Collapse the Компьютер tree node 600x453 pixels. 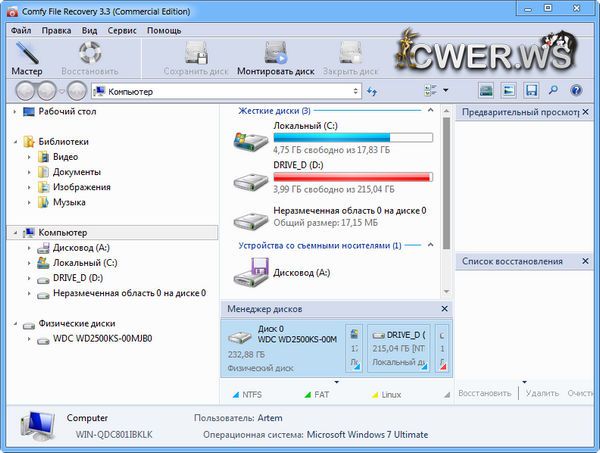(15, 233)
